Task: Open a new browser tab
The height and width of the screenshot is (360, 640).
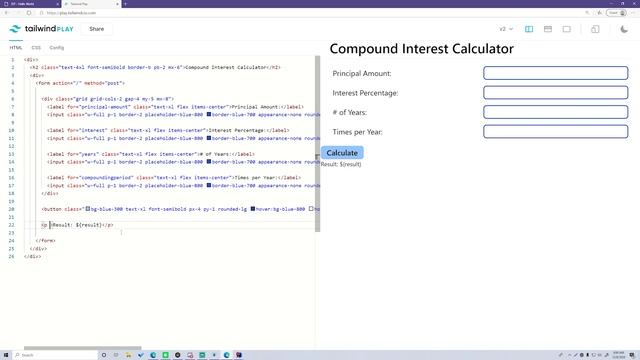Action: [x=125, y=4]
